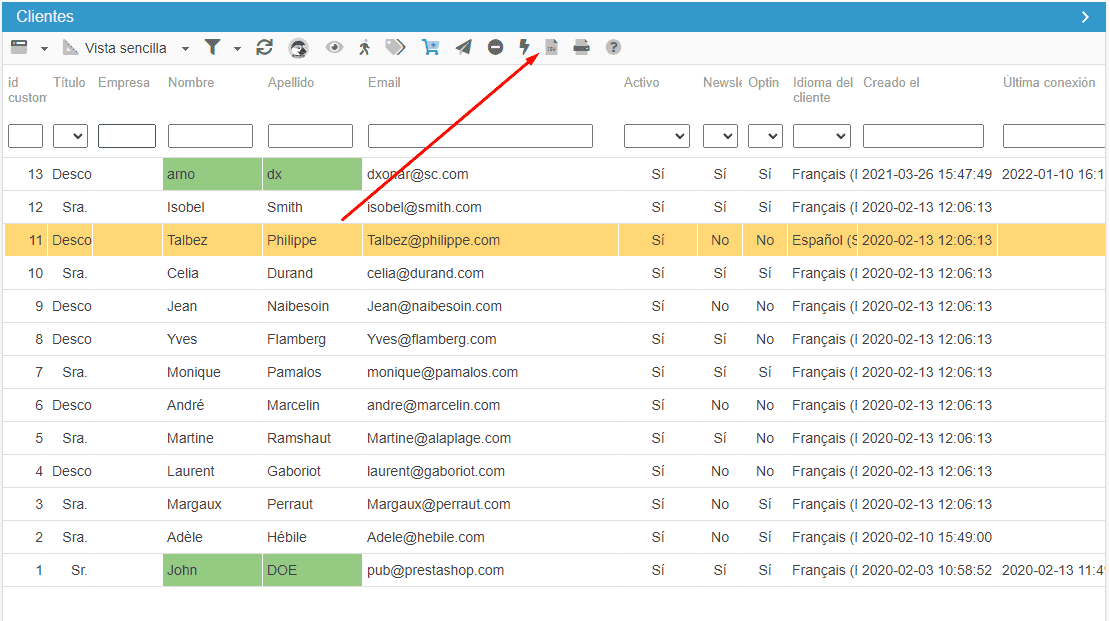Open the Activo column filter dropdown
This screenshot has height=621, width=1110.
[656, 136]
